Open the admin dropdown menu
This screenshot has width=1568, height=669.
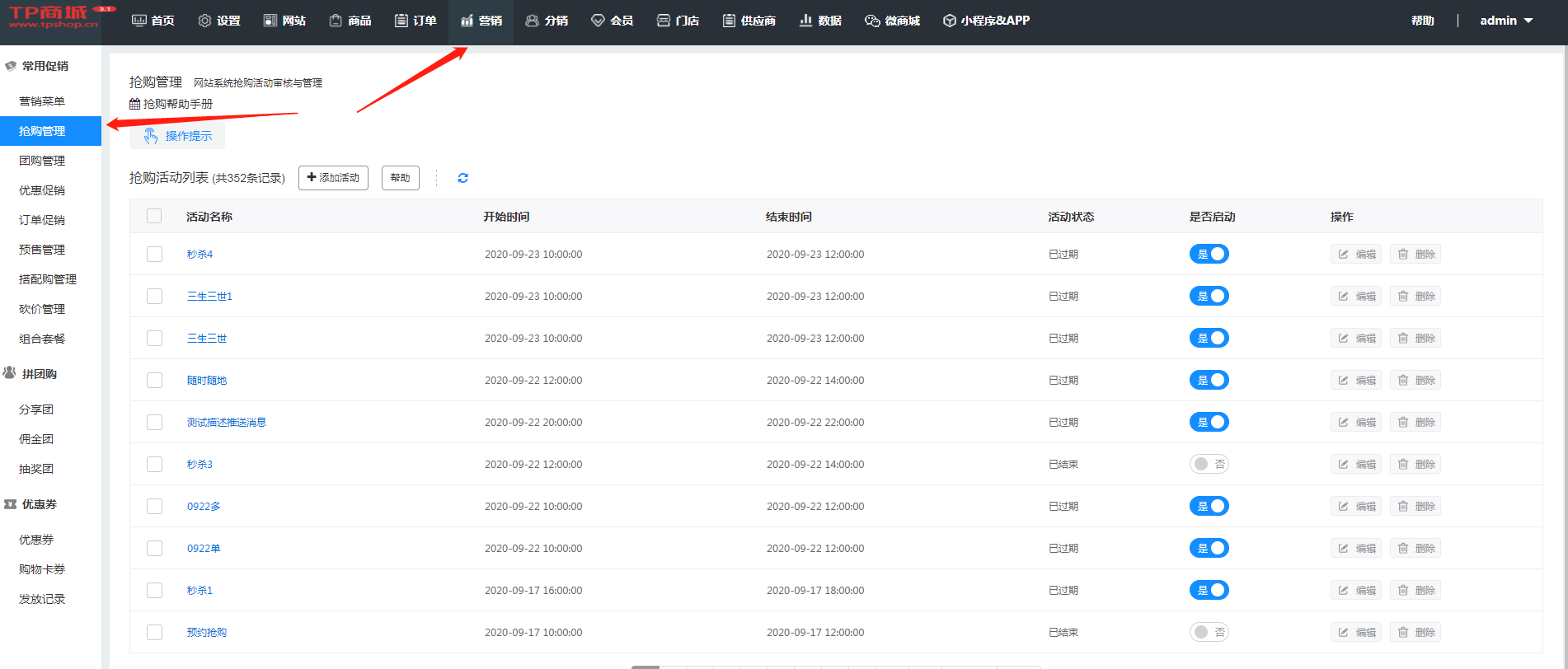point(1505,21)
